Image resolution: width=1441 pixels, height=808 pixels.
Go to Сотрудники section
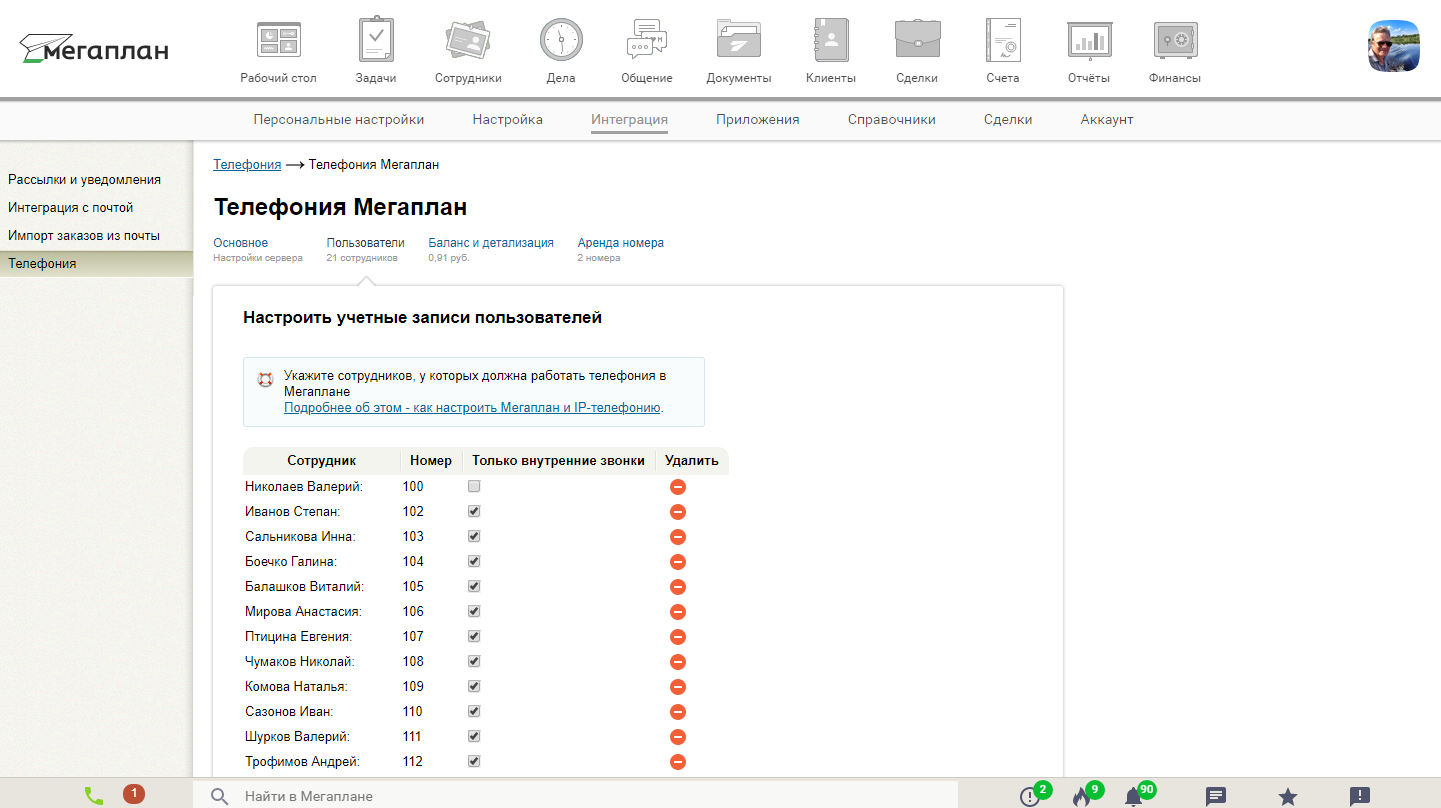[x=468, y=51]
